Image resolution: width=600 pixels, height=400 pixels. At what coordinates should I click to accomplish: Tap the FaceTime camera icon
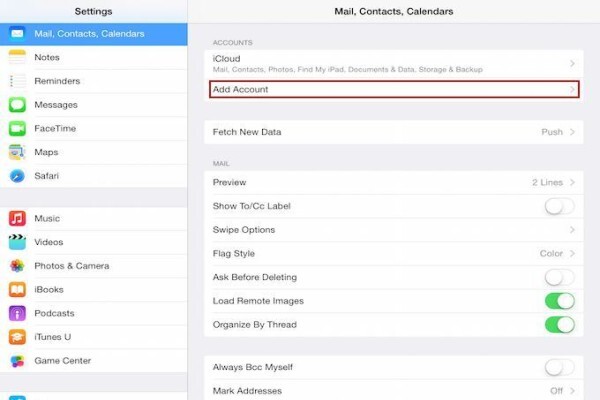click(17, 129)
